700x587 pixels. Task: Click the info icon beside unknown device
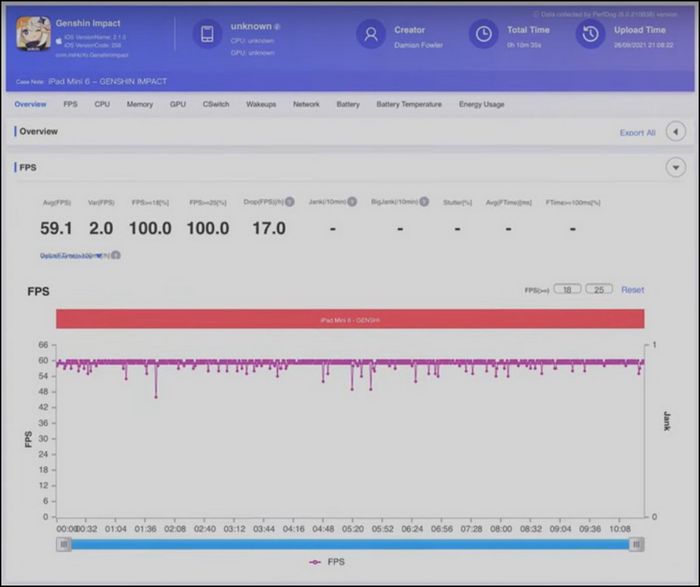tap(277, 27)
